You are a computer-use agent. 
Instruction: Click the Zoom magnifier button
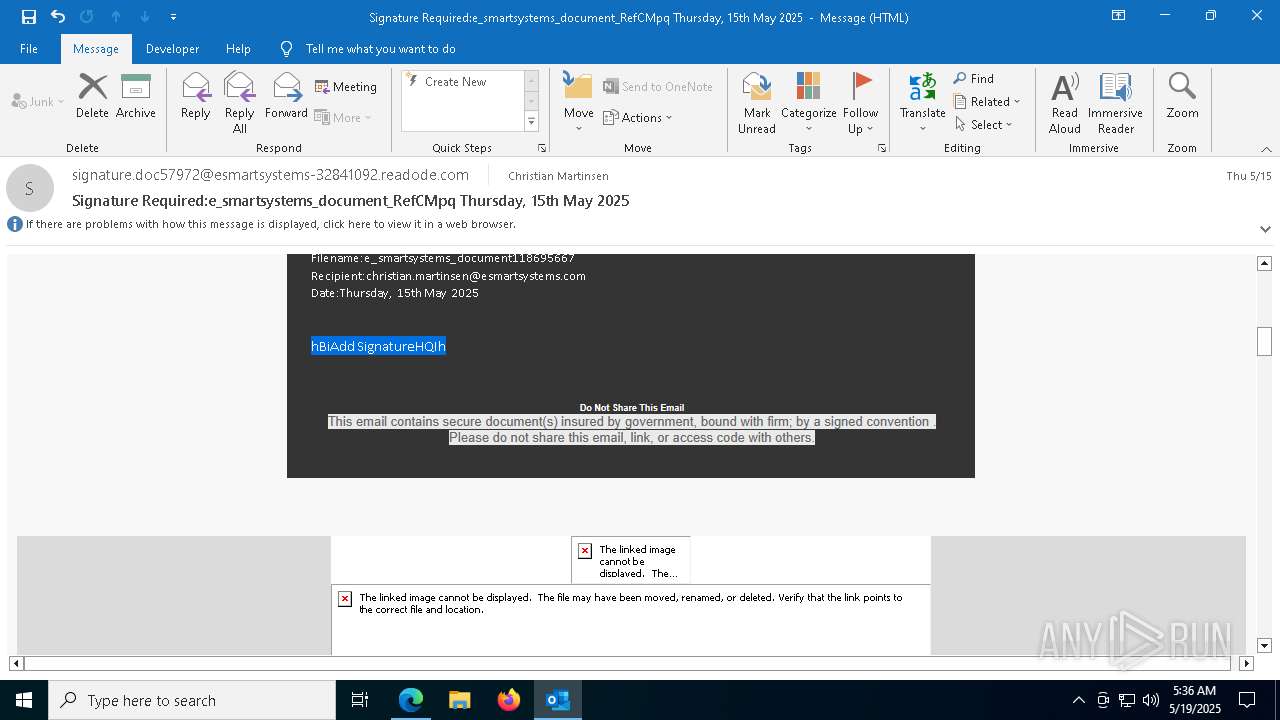[1182, 96]
